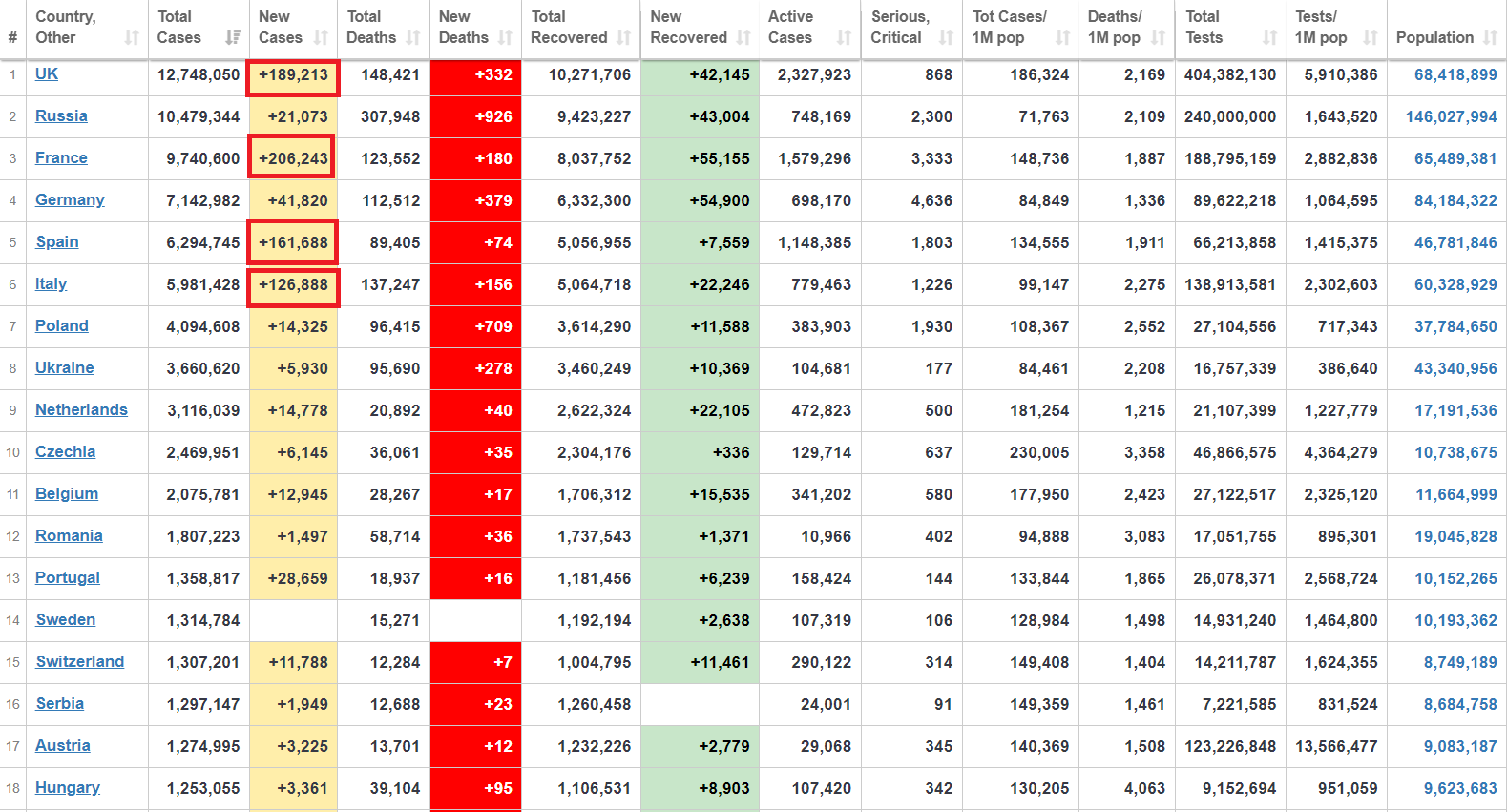Image resolution: width=1507 pixels, height=812 pixels.
Task: Click Switzerland's serious critical value 314
Action: click(x=939, y=662)
